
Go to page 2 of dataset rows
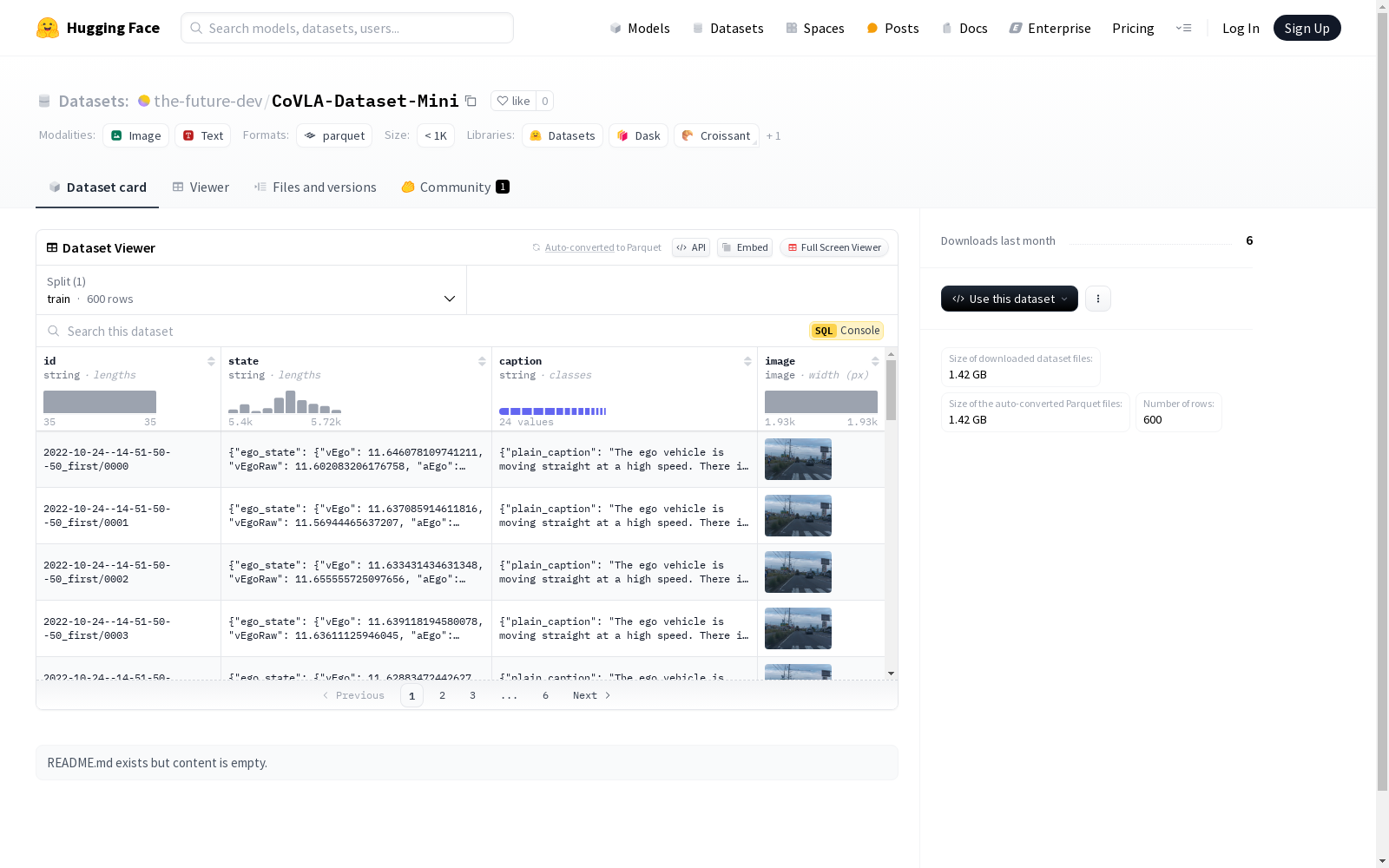(443, 695)
